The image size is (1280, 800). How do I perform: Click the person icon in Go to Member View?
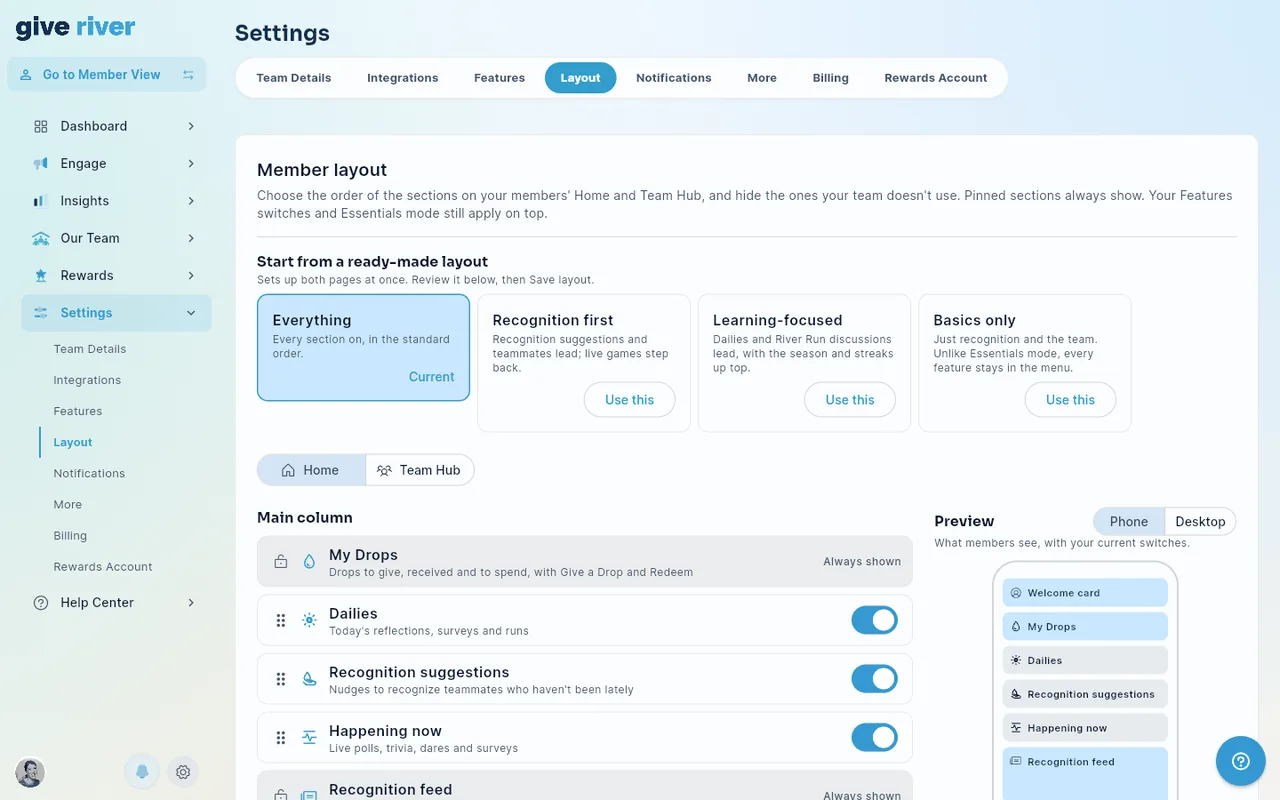26,75
